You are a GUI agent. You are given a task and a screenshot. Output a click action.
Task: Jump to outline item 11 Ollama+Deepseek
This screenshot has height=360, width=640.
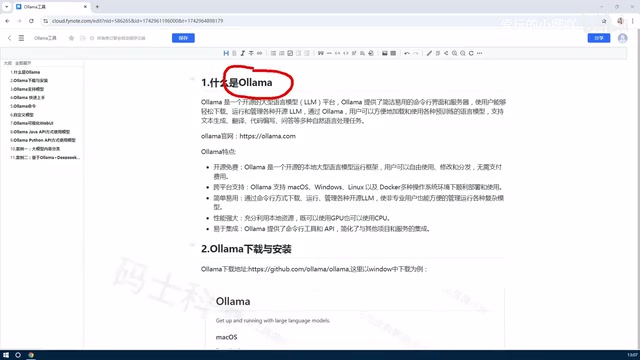(45, 157)
